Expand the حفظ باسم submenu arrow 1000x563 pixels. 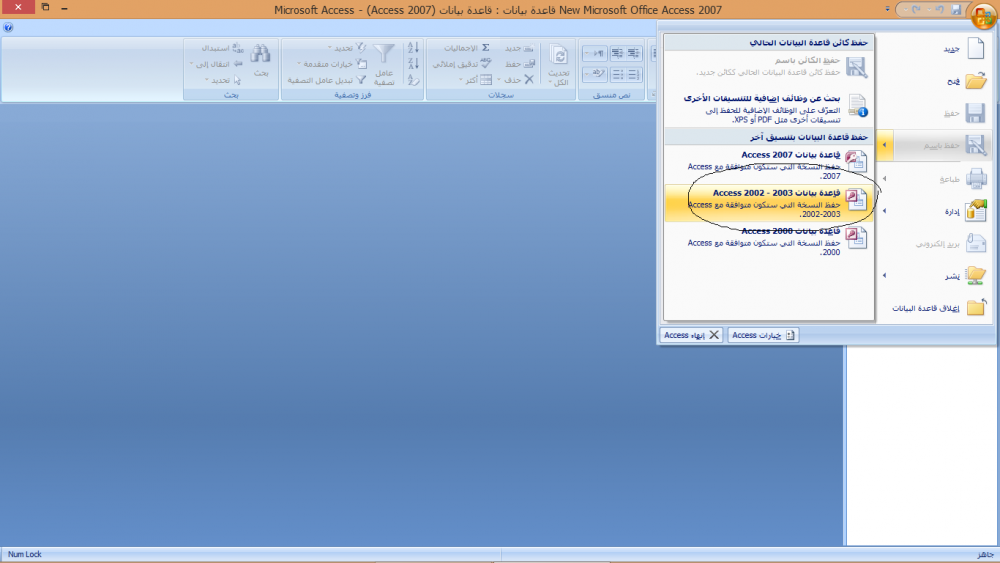coord(885,145)
